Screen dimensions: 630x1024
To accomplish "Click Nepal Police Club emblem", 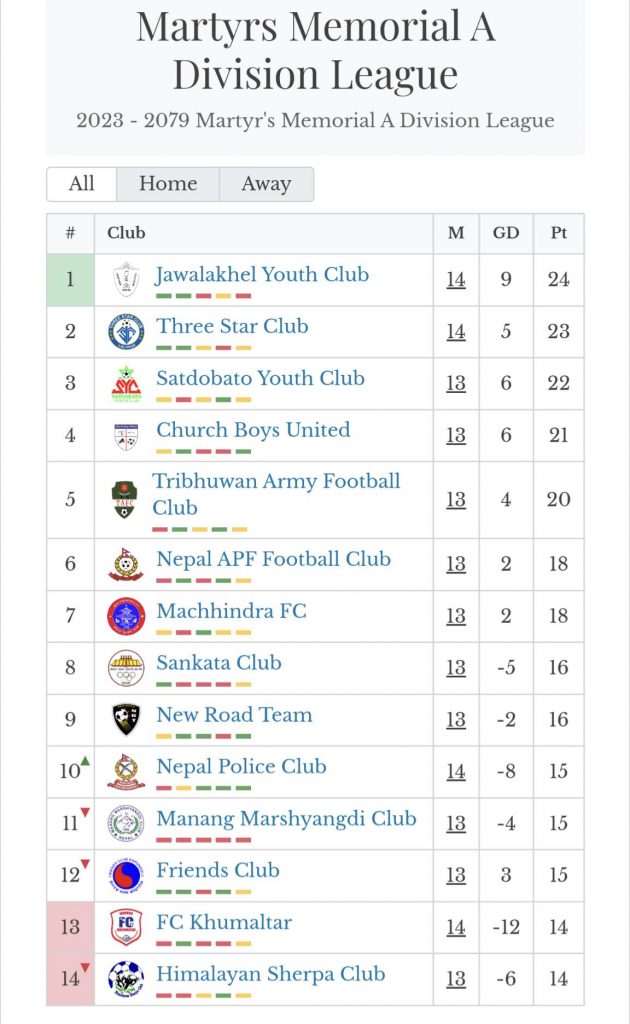I will point(126,771).
